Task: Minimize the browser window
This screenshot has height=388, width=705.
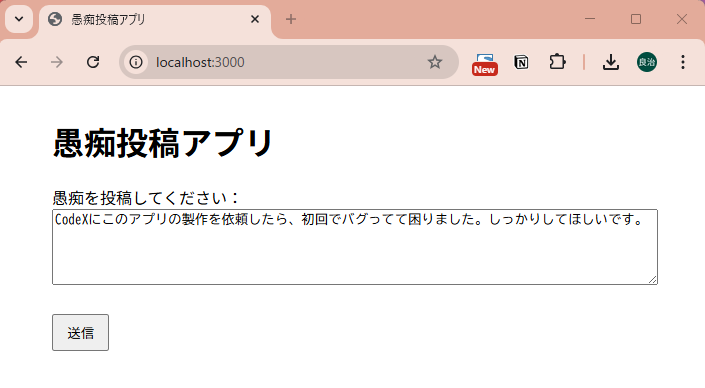Action: click(590, 19)
